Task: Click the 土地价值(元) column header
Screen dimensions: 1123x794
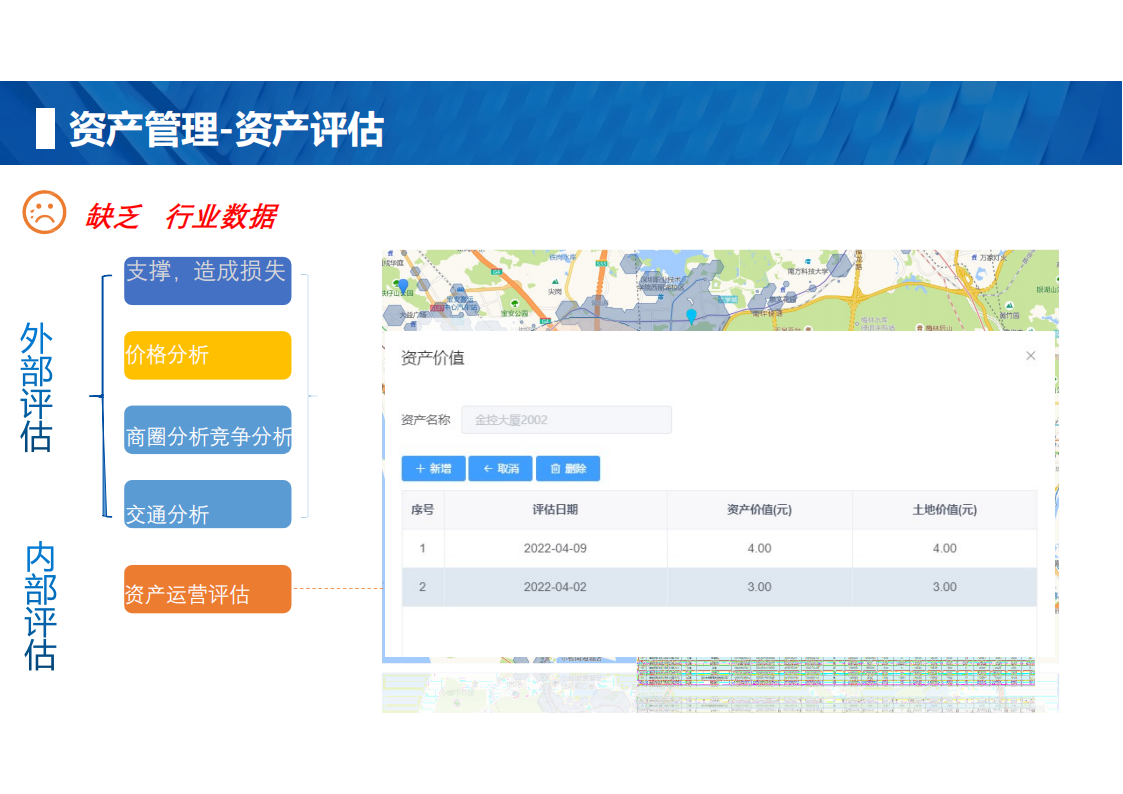Action: pos(944,509)
